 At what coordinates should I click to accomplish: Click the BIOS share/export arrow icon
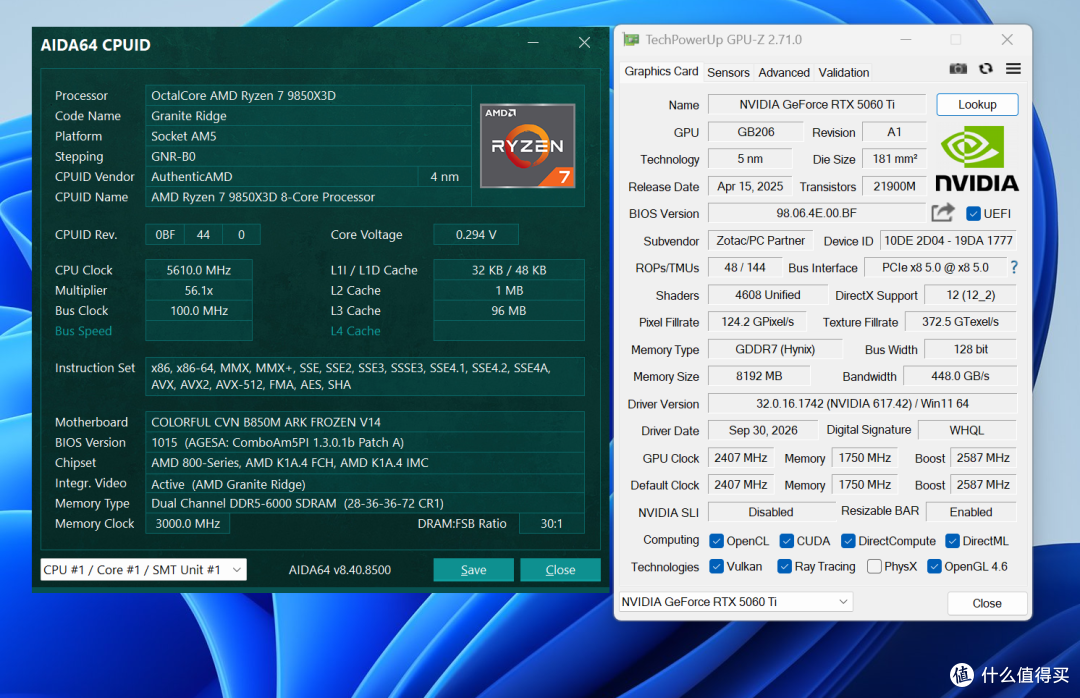(943, 213)
